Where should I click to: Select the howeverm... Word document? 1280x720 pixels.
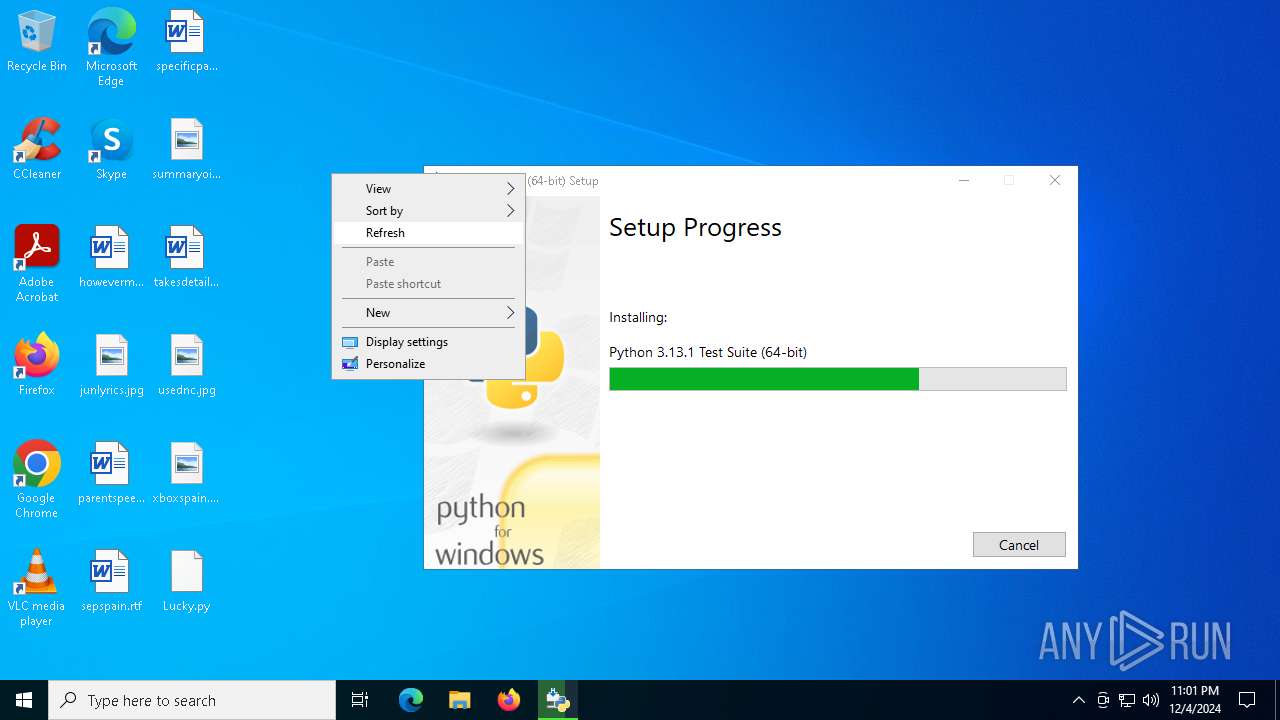(111, 258)
